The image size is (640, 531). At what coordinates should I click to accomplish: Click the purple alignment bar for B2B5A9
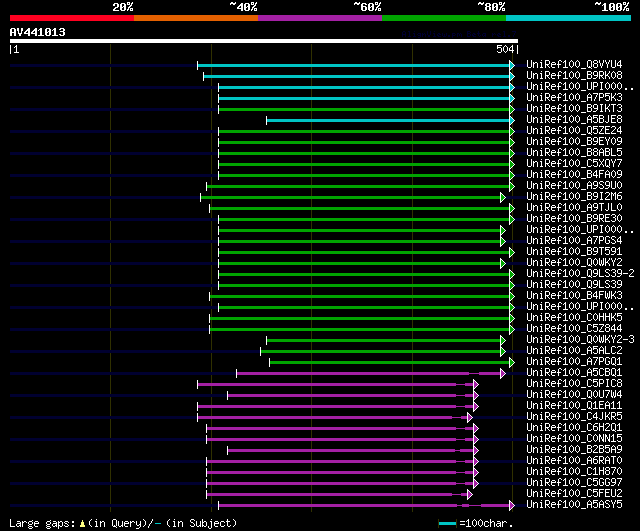(350, 451)
